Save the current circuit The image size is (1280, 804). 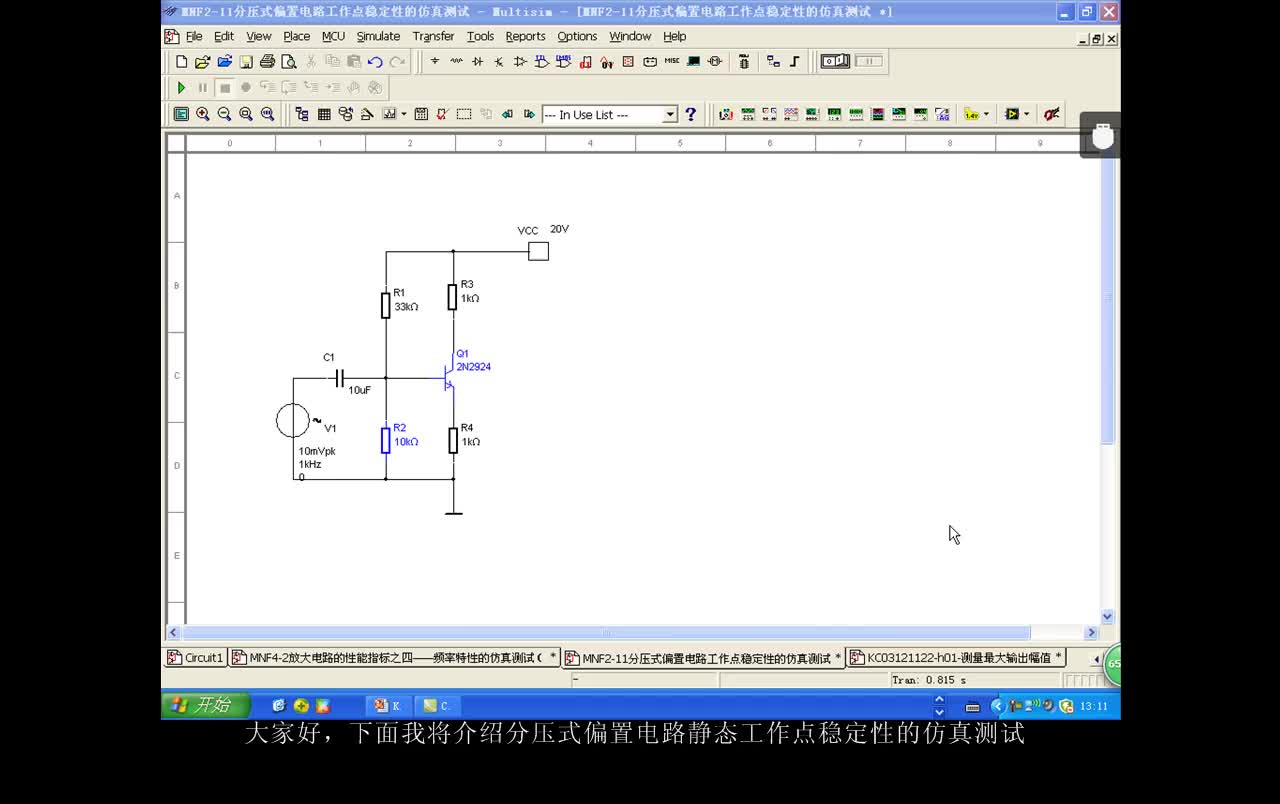click(246, 62)
